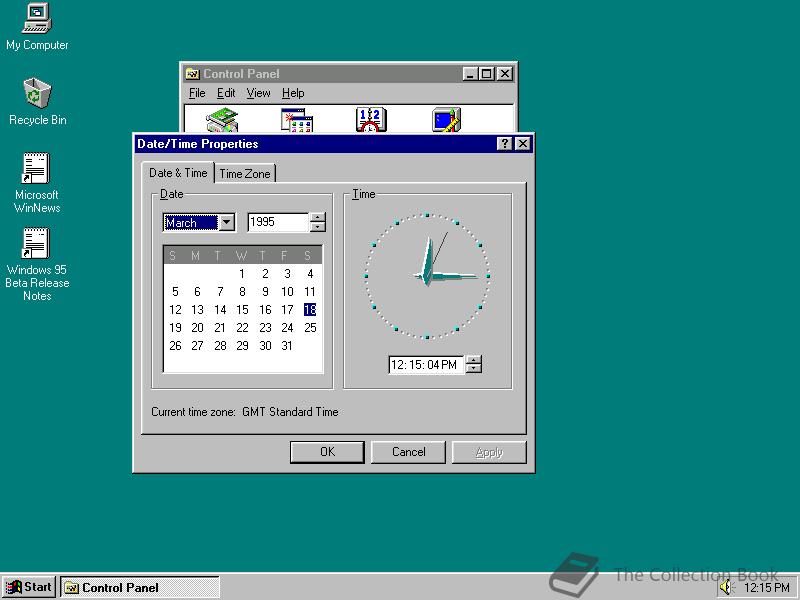Click the Control Panel window title icon
This screenshot has height=600, width=800.
(192, 74)
